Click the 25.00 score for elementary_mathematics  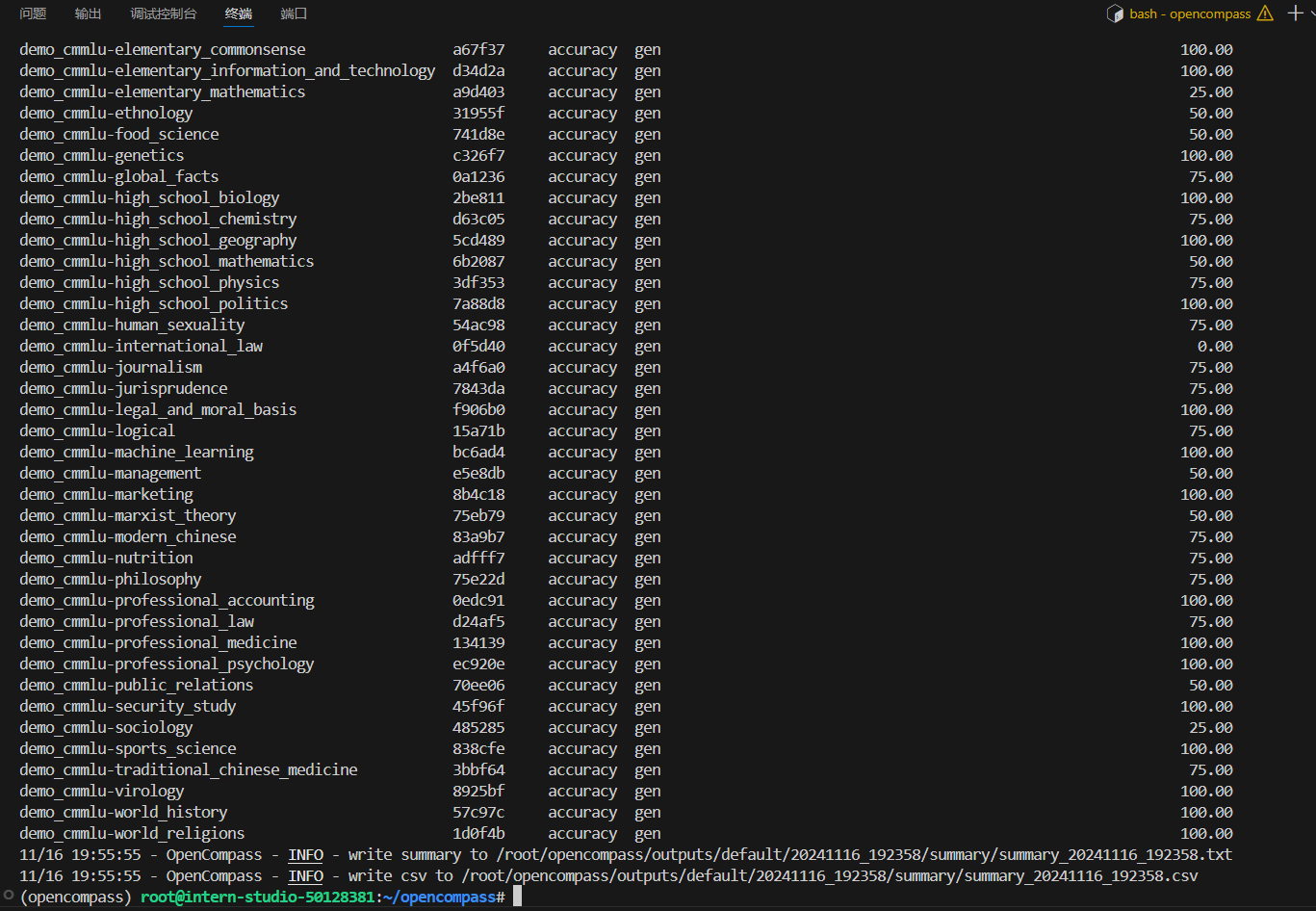(1211, 91)
